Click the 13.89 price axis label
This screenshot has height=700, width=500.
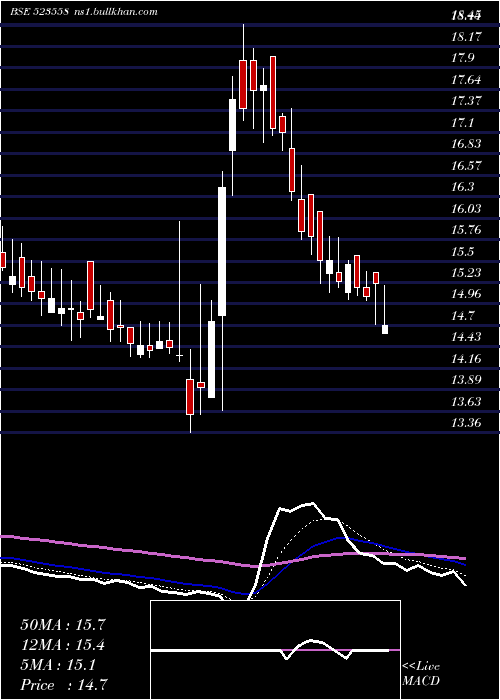click(x=466, y=380)
